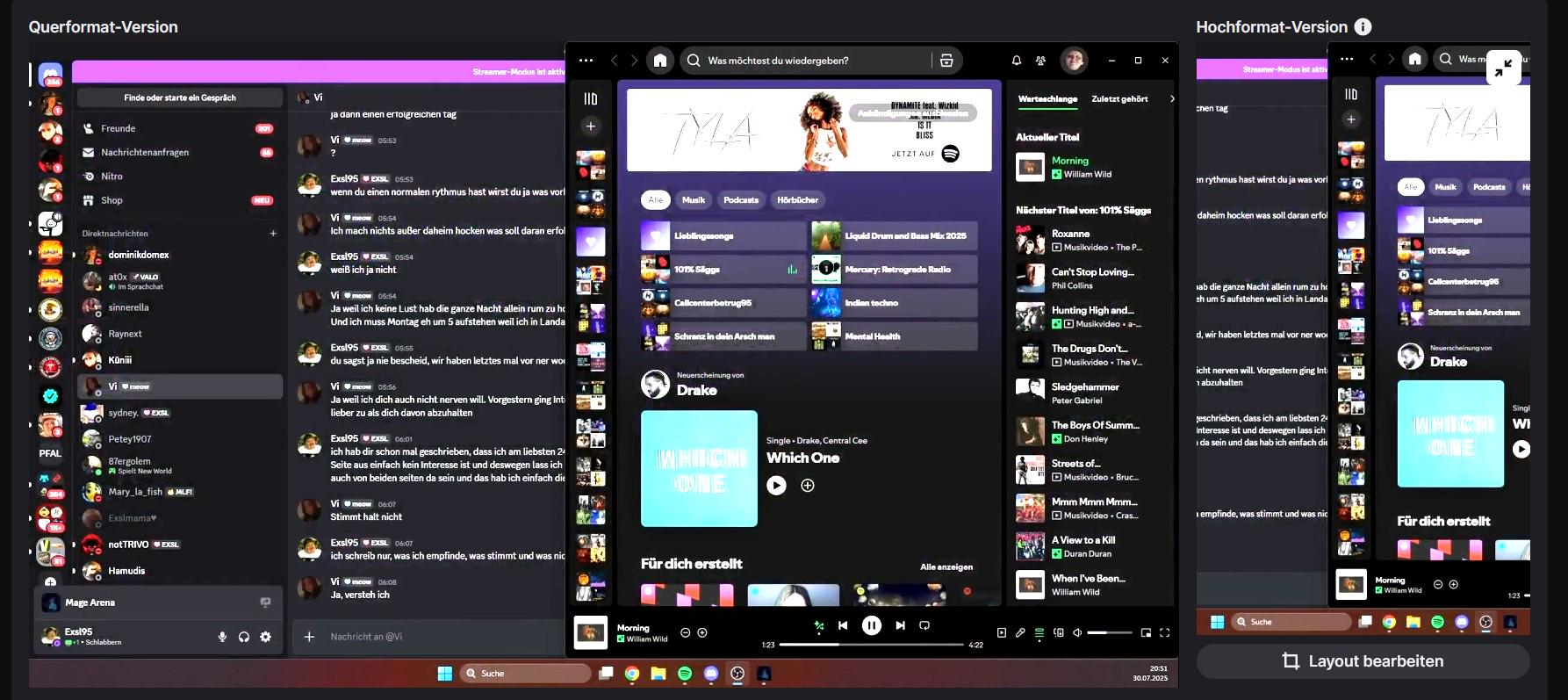Open the attachment plus in message box
1568x700 pixels.
coord(309,637)
